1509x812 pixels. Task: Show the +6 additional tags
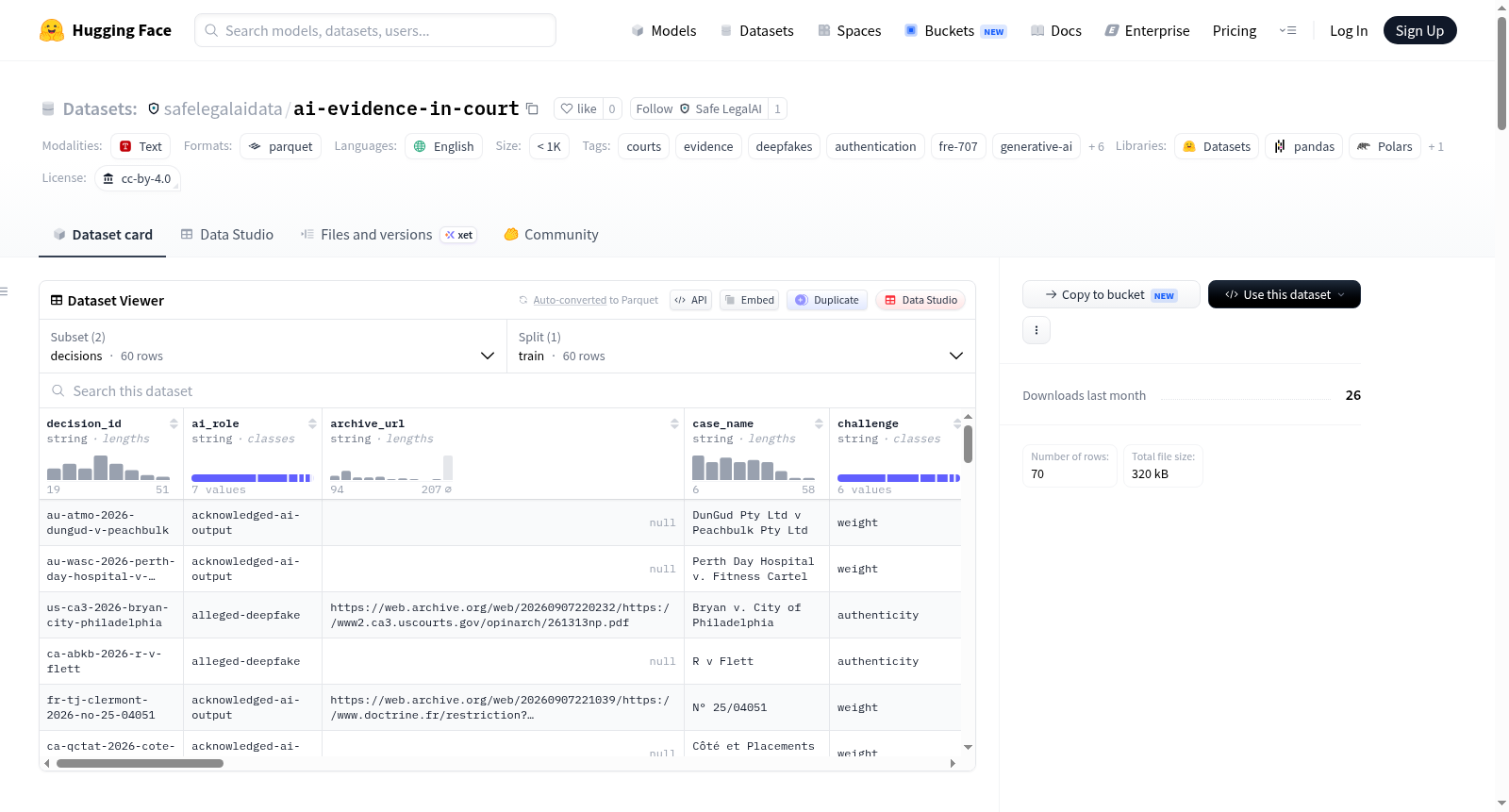coord(1096,146)
